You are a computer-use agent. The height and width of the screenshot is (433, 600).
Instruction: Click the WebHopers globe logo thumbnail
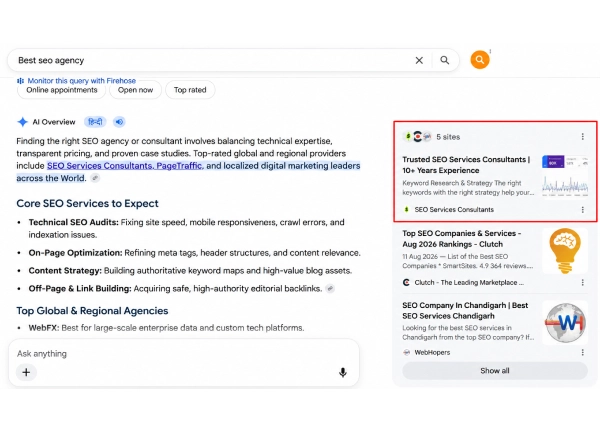click(565, 323)
